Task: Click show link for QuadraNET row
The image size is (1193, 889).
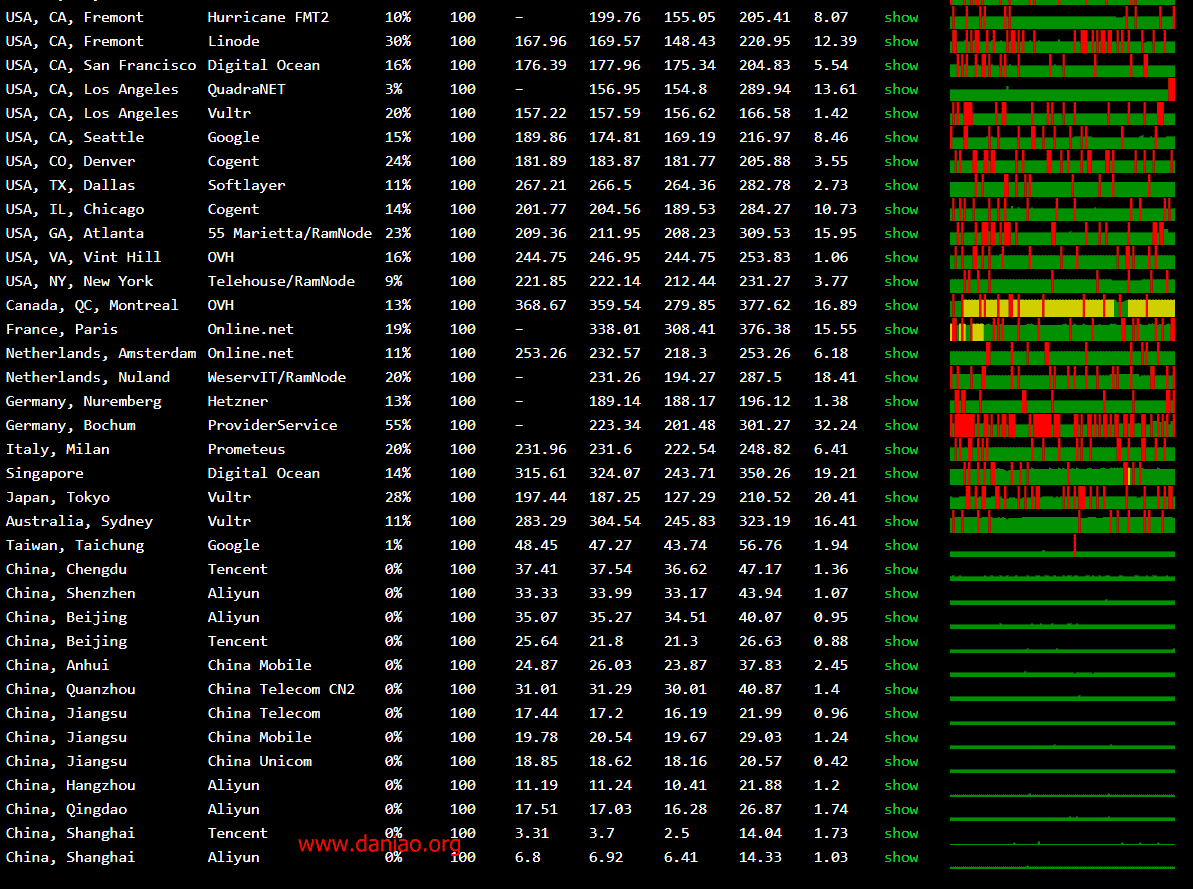Action: click(x=901, y=89)
